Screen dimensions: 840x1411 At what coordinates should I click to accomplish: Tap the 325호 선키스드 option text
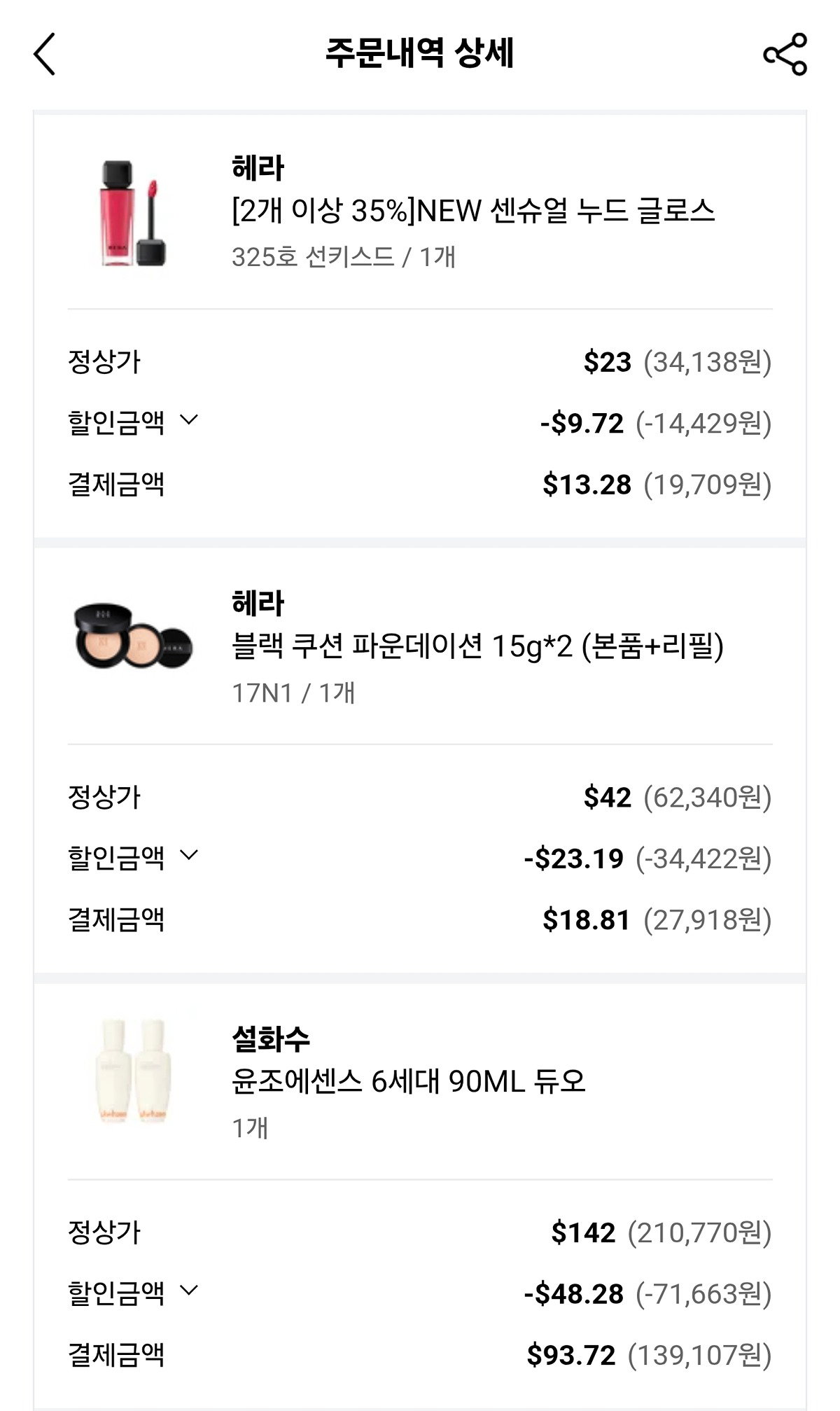(313, 257)
